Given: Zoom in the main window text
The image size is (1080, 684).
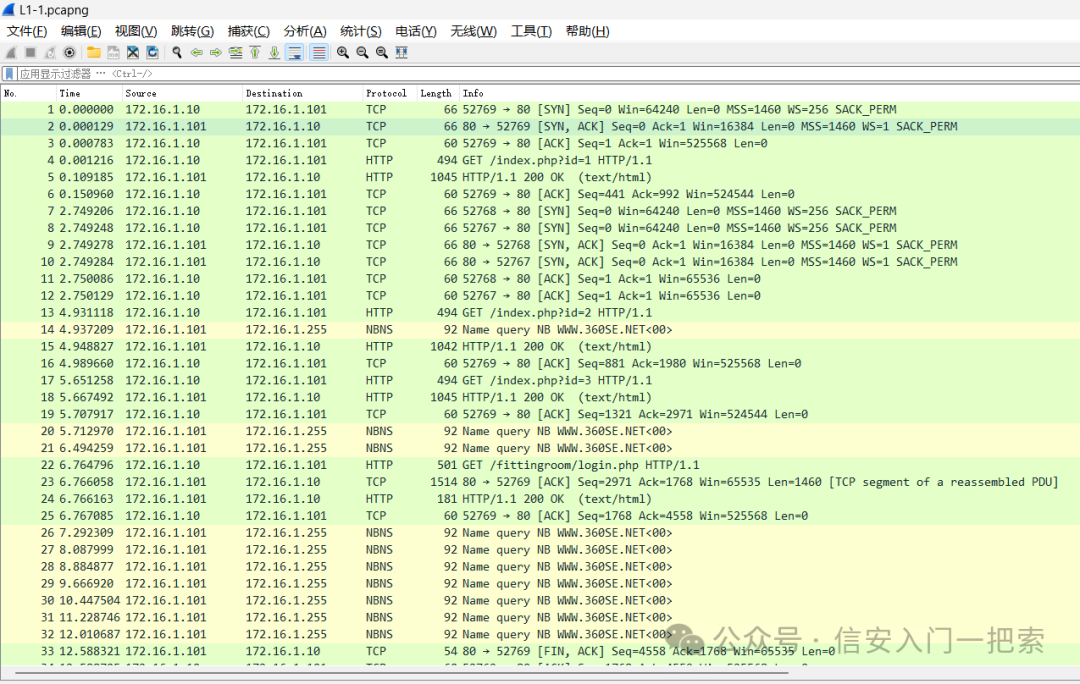Looking at the screenshot, I should [342, 52].
